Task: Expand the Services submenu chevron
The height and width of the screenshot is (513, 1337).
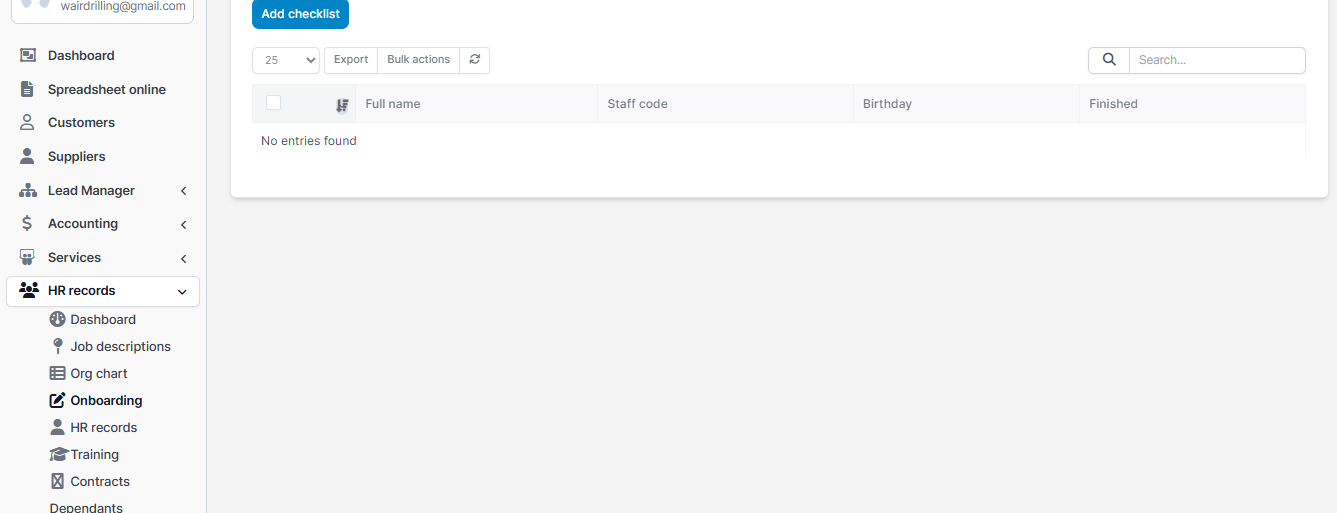Action: 183,258
